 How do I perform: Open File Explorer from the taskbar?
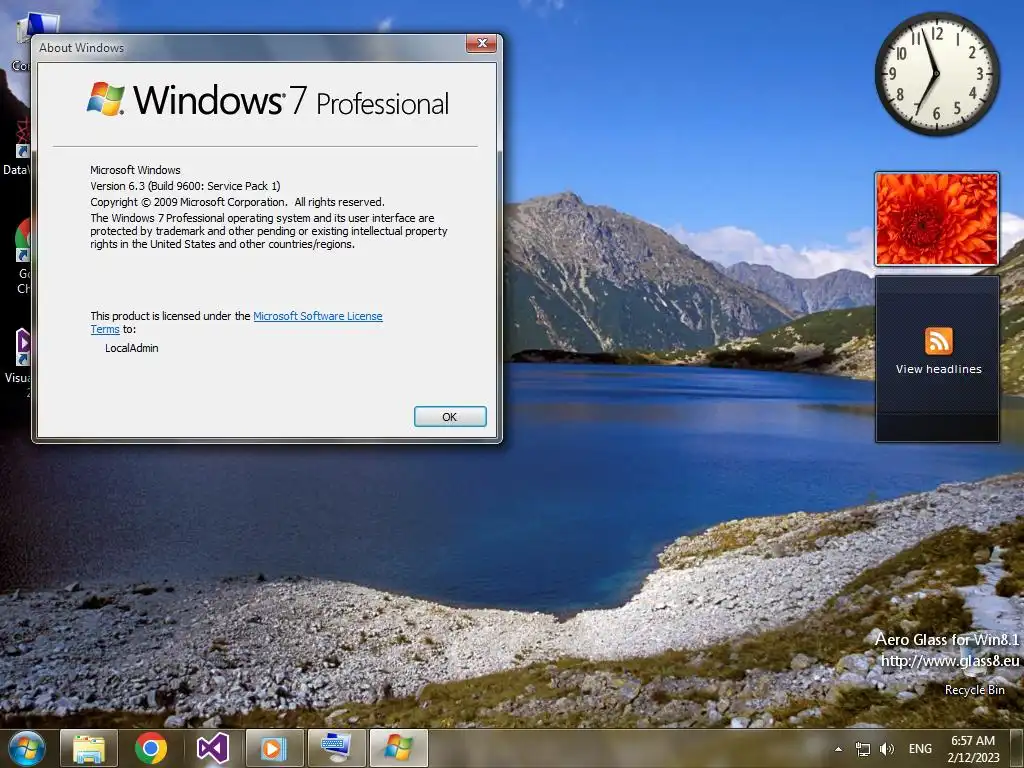tap(89, 748)
